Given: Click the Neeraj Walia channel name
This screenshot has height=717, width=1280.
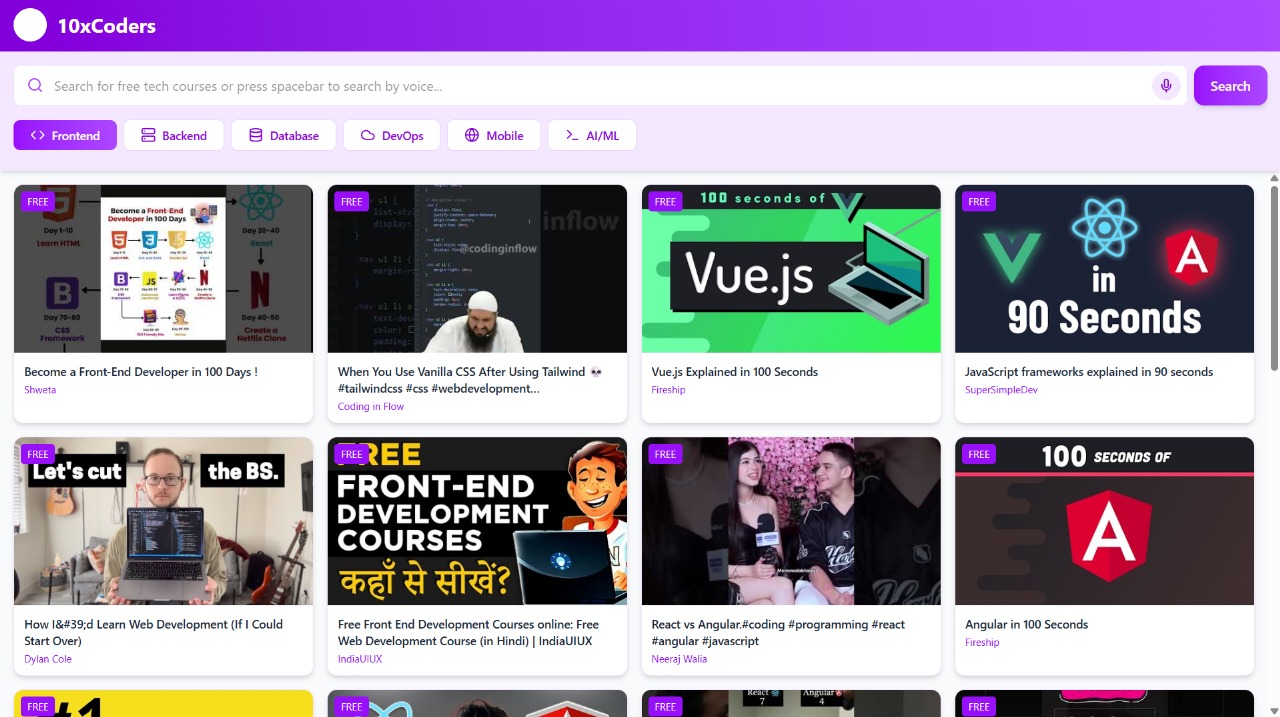Looking at the screenshot, I should (x=679, y=659).
